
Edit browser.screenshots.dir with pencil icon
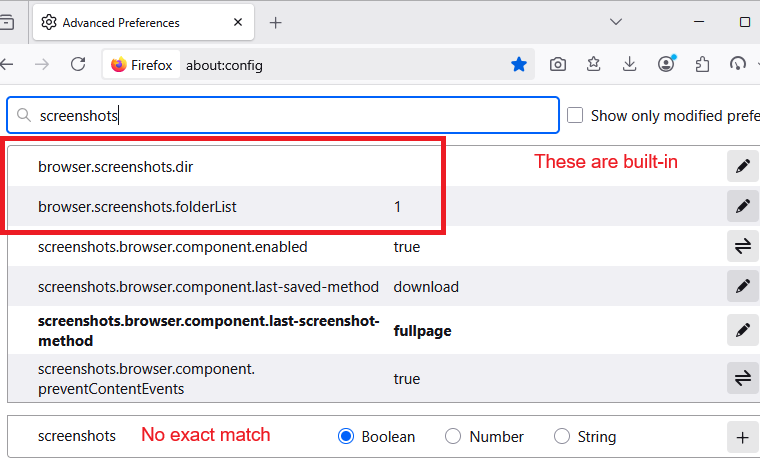(x=742, y=166)
